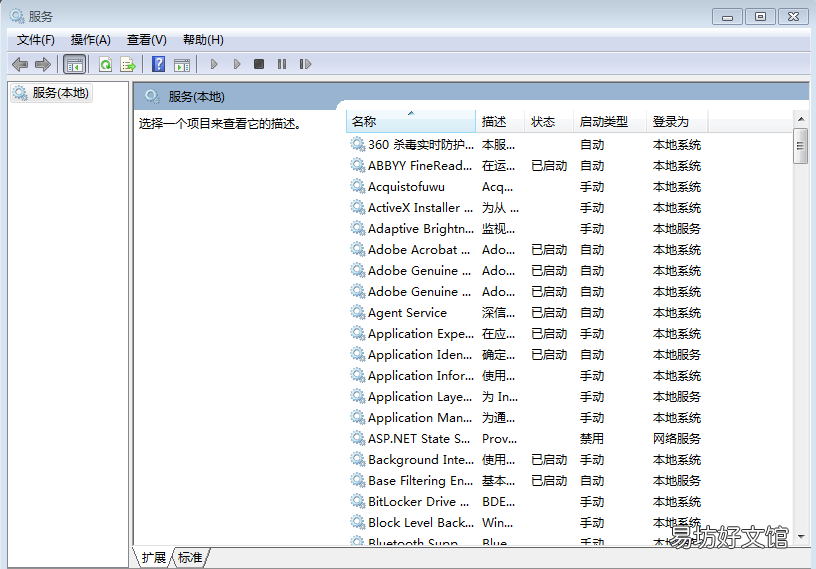Click the gear icon for Block Level Back...
The image size is (816, 569).
tap(358, 522)
